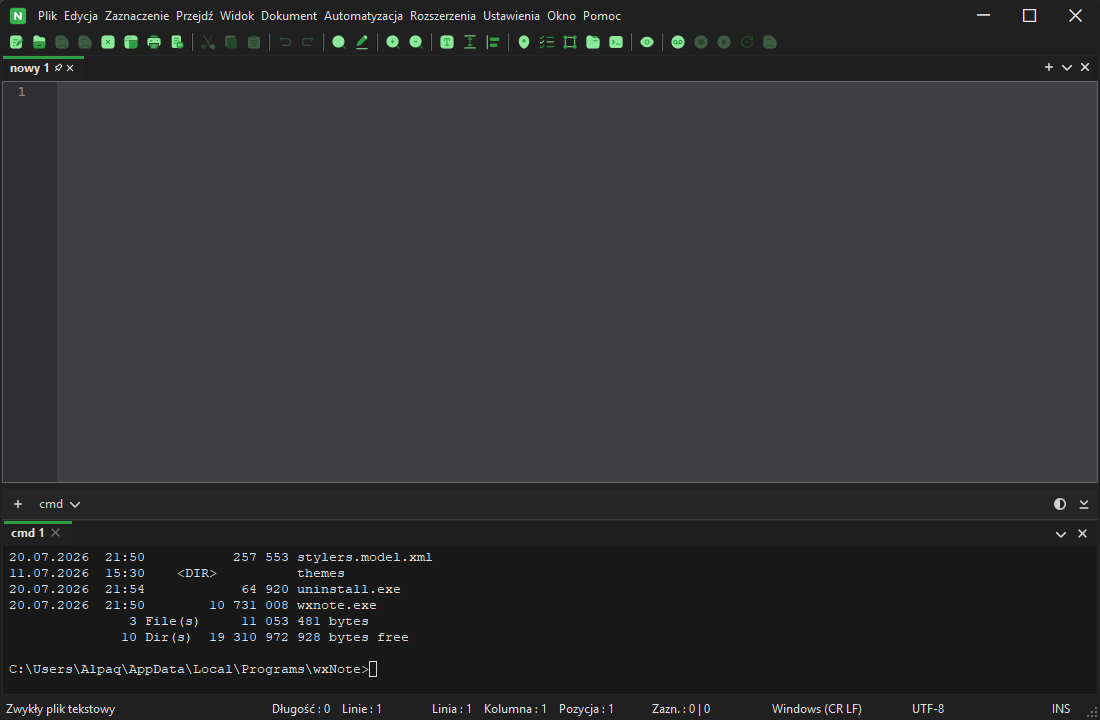Expand the terminal tab list chevron

coord(1061,534)
